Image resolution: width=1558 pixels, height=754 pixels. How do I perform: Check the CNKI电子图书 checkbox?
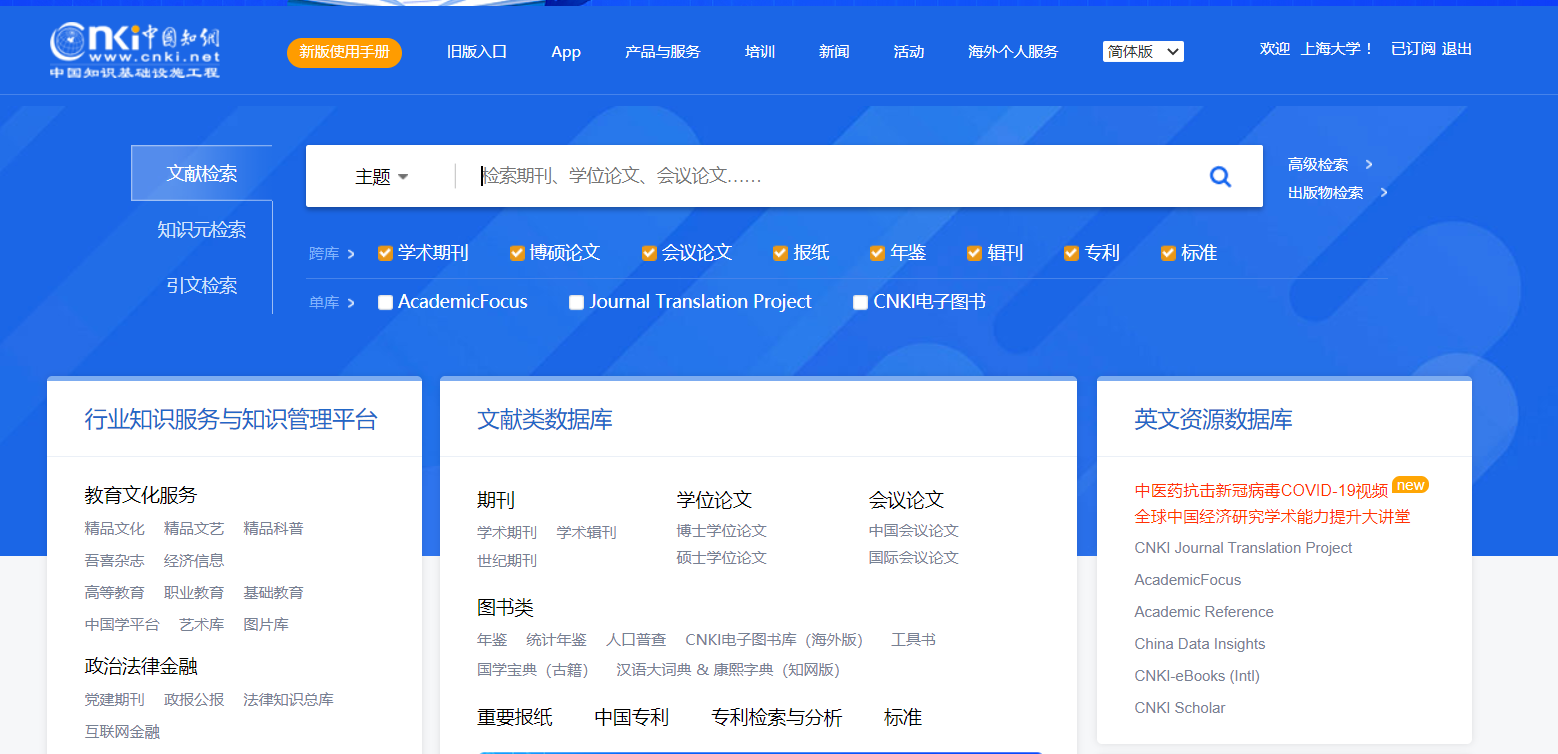click(860, 301)
